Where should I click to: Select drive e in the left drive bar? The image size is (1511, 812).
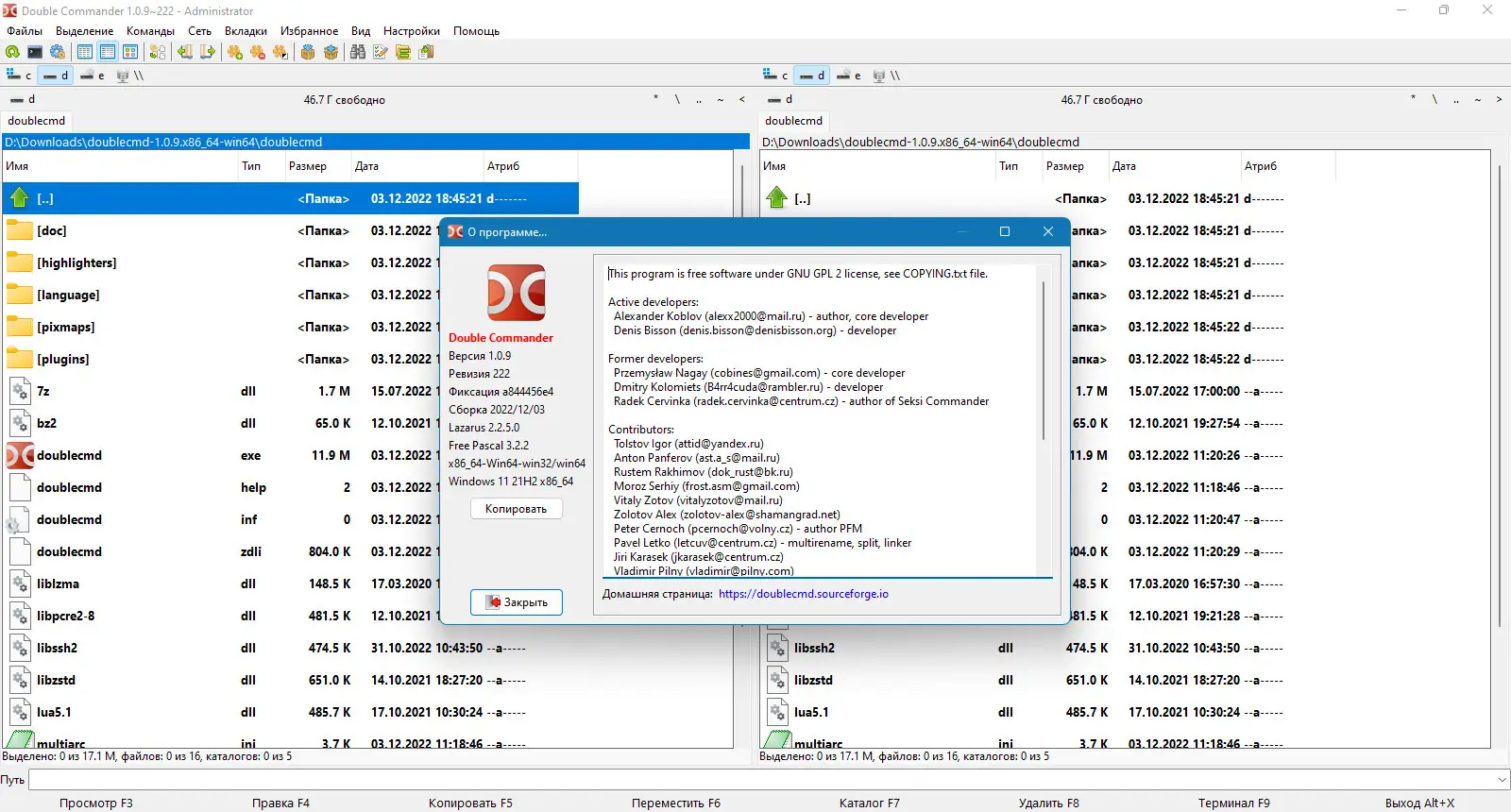click(93, 76)
